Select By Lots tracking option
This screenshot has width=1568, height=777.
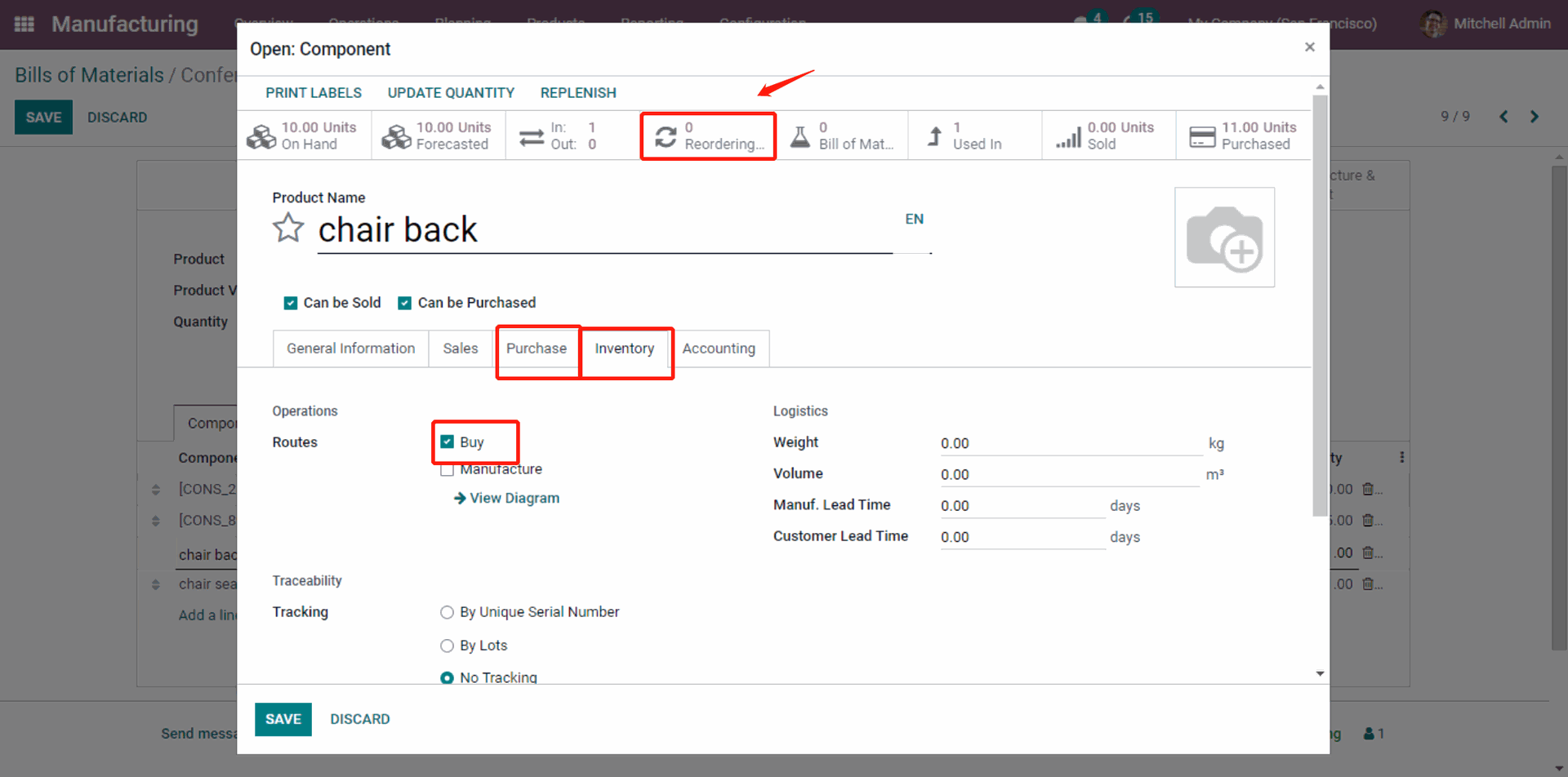(x=447, y=646)
